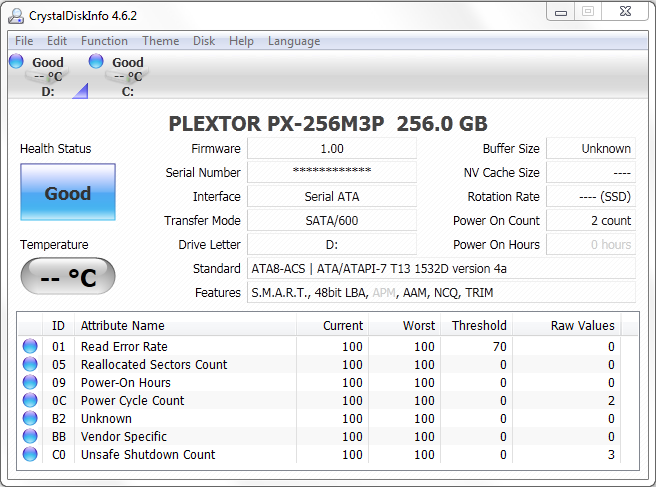Click the temperature display button

point(68,277)
